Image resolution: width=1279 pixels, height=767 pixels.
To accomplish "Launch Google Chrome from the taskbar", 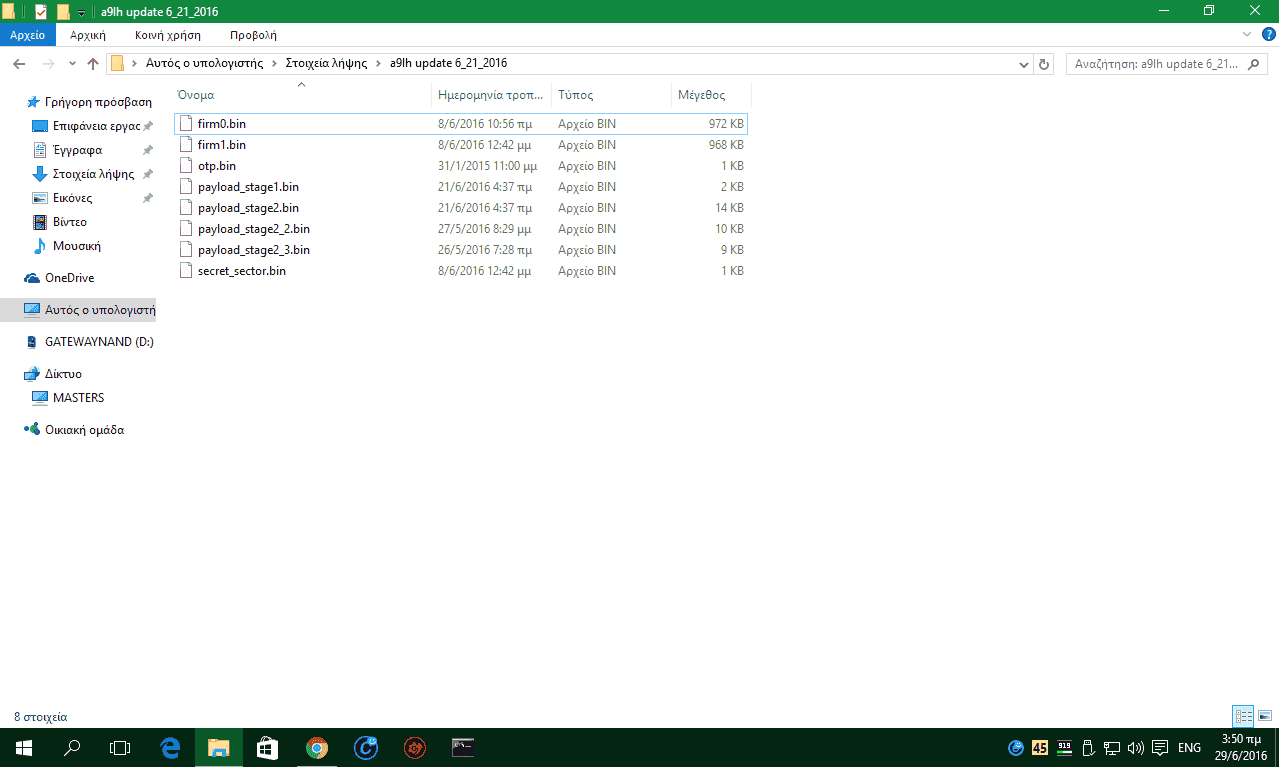I will 316,747.
